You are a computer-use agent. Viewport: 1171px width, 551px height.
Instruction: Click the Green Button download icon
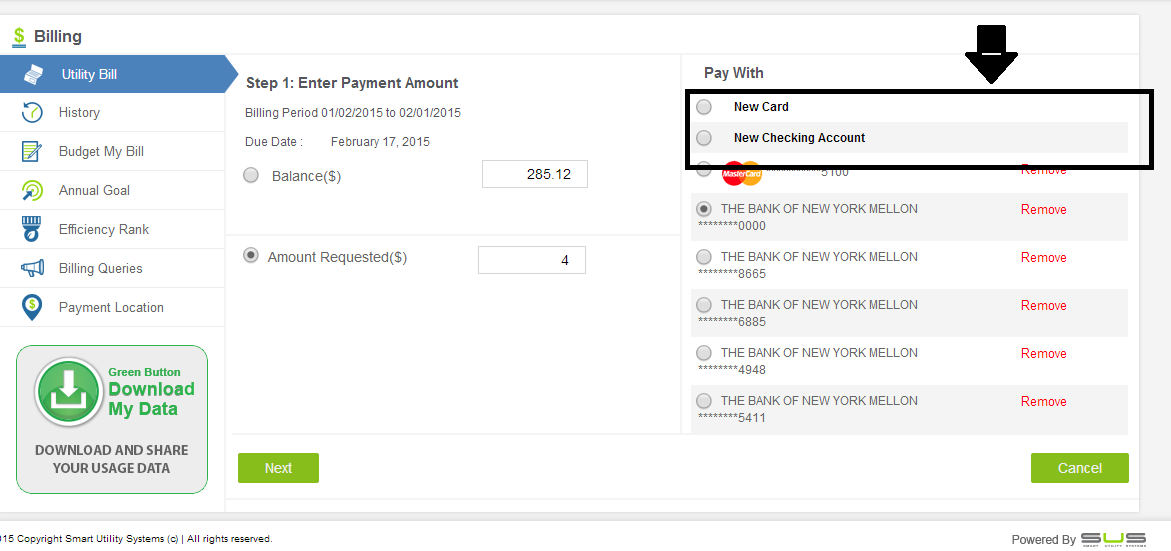tap(68, 391)
